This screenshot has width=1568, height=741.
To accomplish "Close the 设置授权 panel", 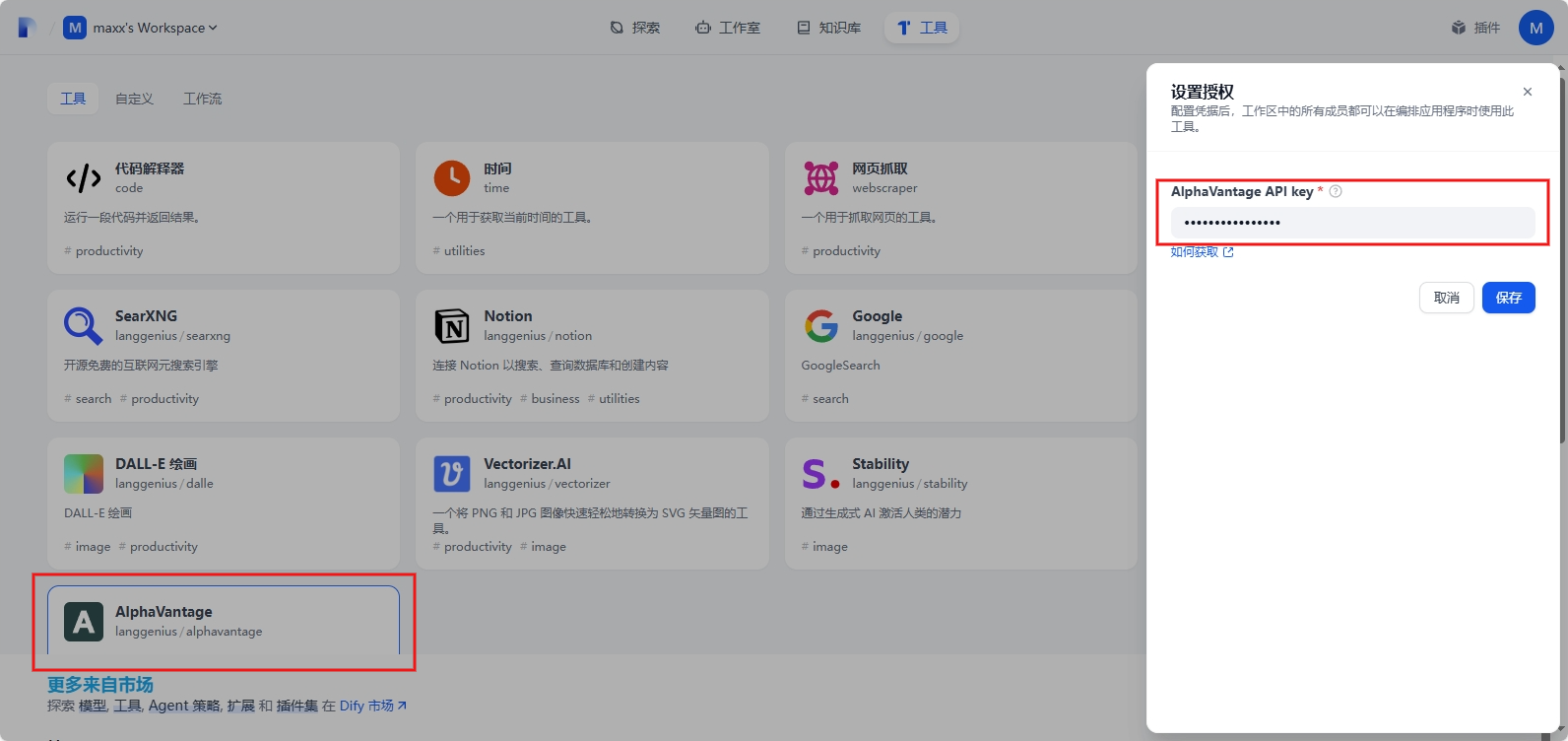I will pos(1528,92).
